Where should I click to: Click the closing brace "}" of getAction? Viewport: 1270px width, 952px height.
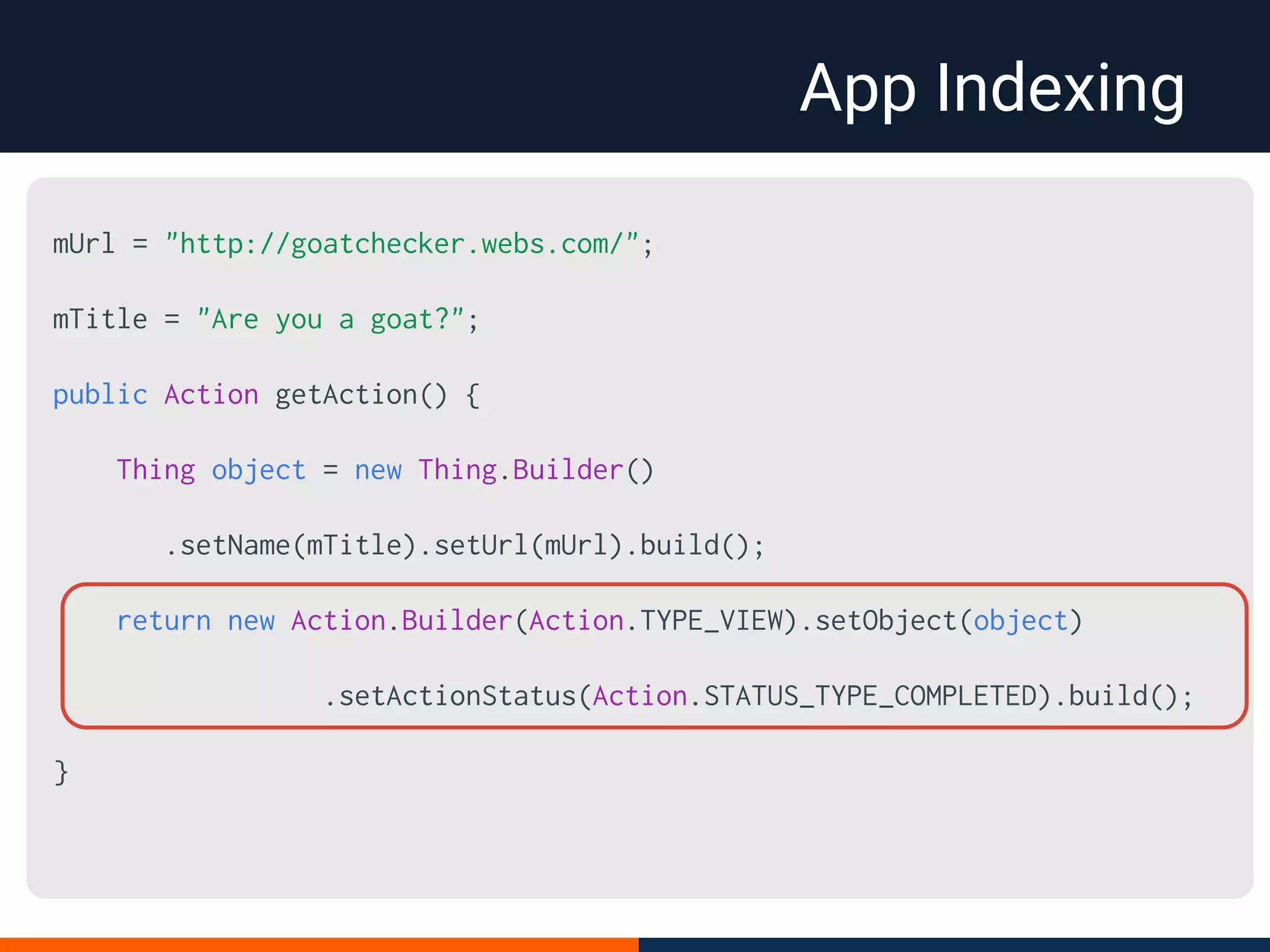tap(61, 772)
